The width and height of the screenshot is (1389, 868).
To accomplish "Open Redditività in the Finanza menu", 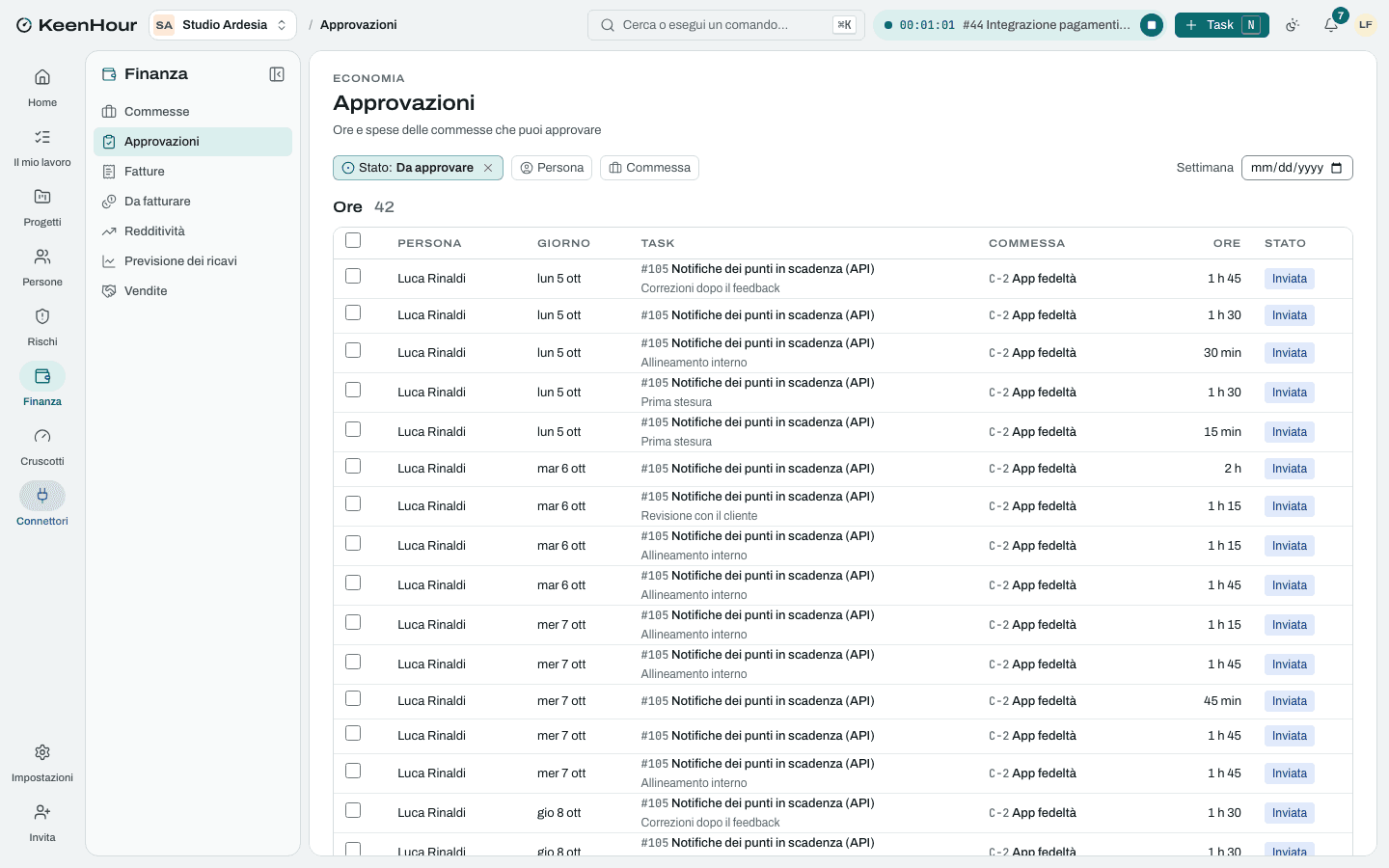I will point(193,231).
